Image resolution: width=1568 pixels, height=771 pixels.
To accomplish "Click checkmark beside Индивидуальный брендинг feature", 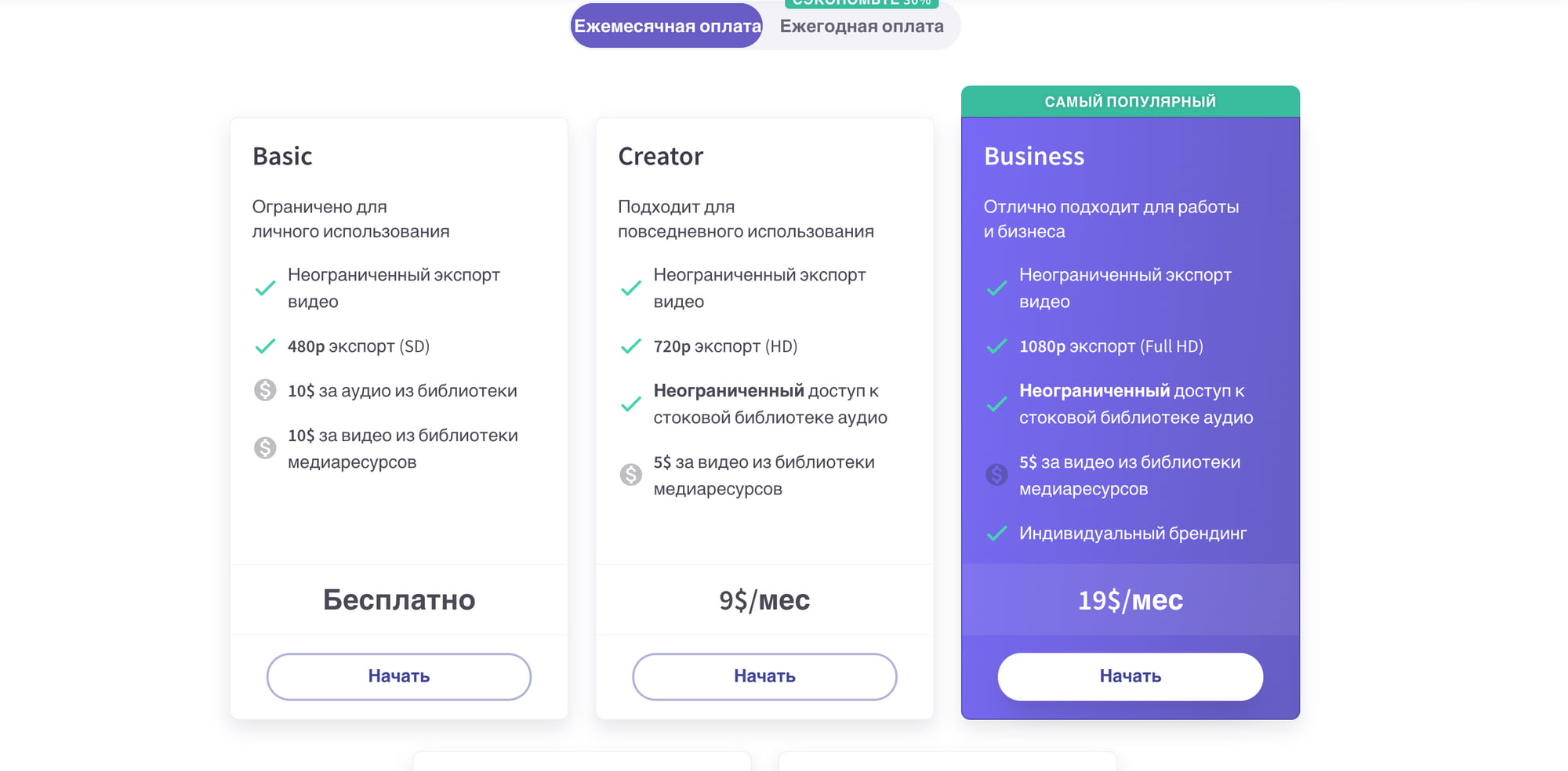I will [996, 534].
